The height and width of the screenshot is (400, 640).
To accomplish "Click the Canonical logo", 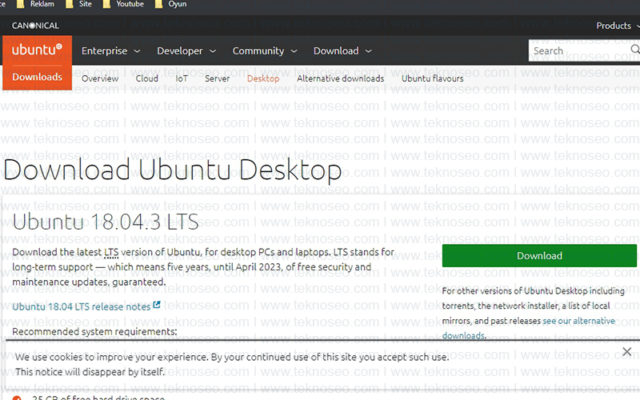I will [35, 26].
